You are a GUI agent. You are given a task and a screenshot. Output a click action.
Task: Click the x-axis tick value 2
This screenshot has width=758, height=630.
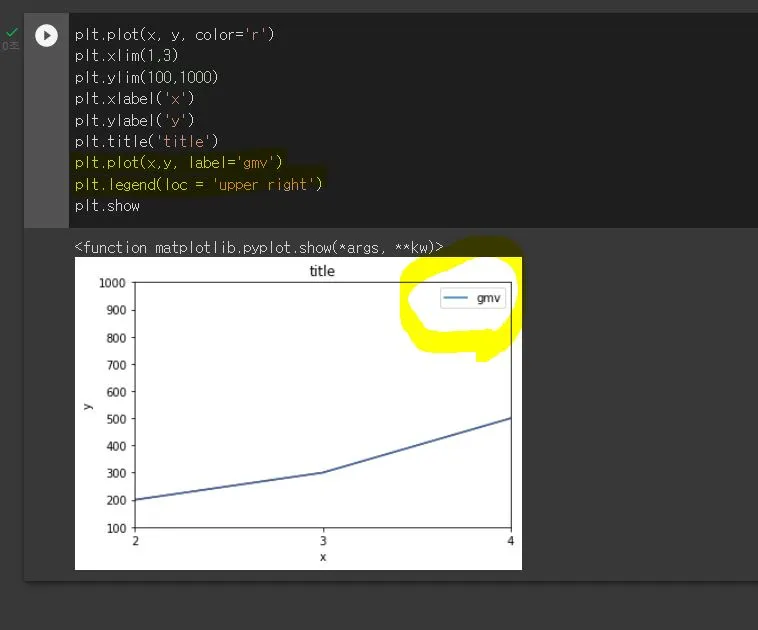pos(135,541)
